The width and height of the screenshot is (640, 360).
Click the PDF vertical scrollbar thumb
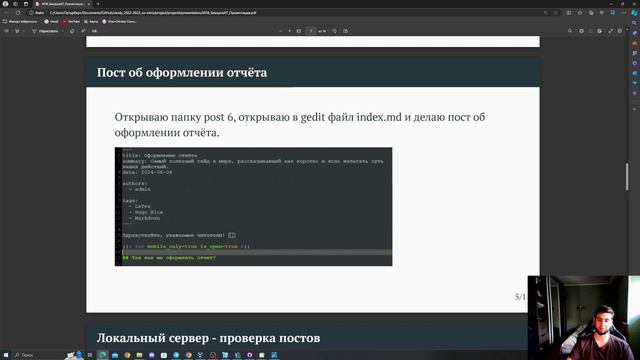[x=627, y=176]
